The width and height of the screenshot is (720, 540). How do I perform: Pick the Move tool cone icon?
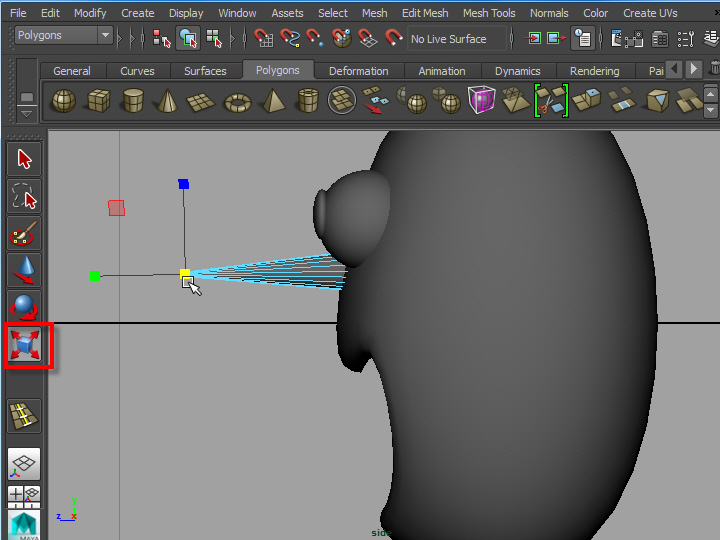pyautogui.click(x=25, y=269)
